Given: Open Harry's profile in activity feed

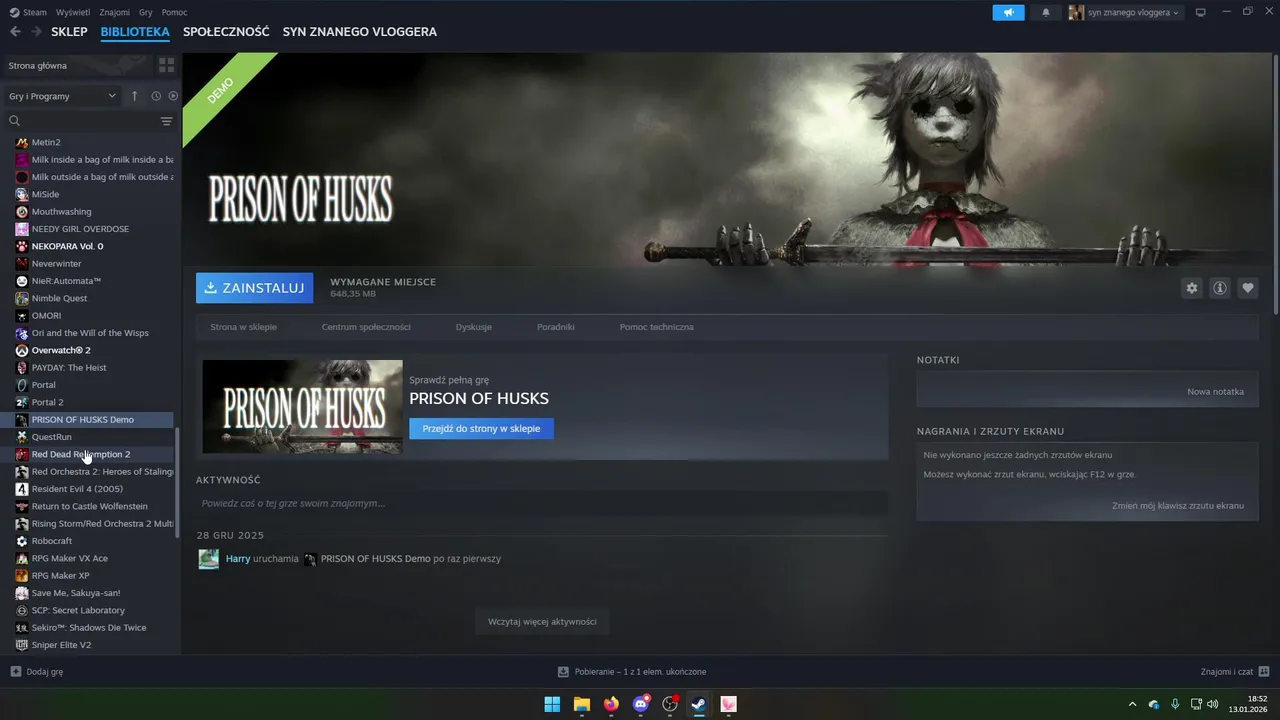Looking at the screenshot, I should tap(238, 558).
